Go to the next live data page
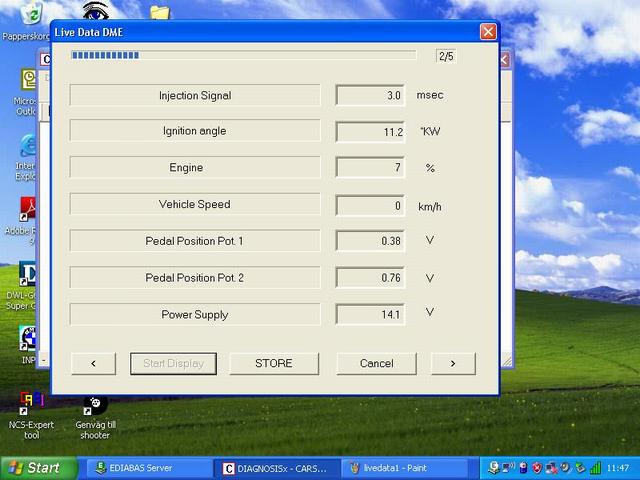This screenshot has height=480, width=640. coord(452,363)
